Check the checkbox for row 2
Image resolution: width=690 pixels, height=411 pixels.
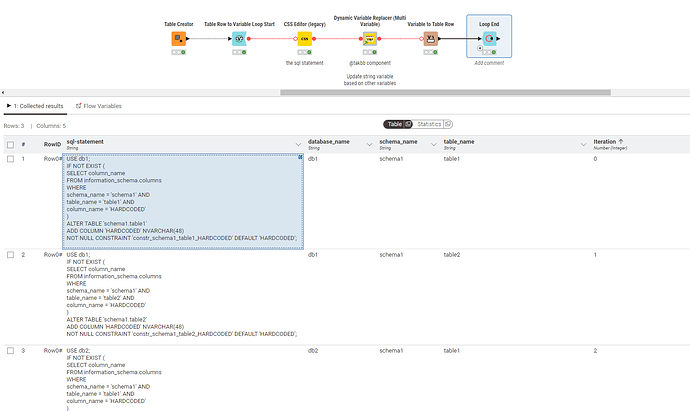pyautogui.click(x=10, y=255)
